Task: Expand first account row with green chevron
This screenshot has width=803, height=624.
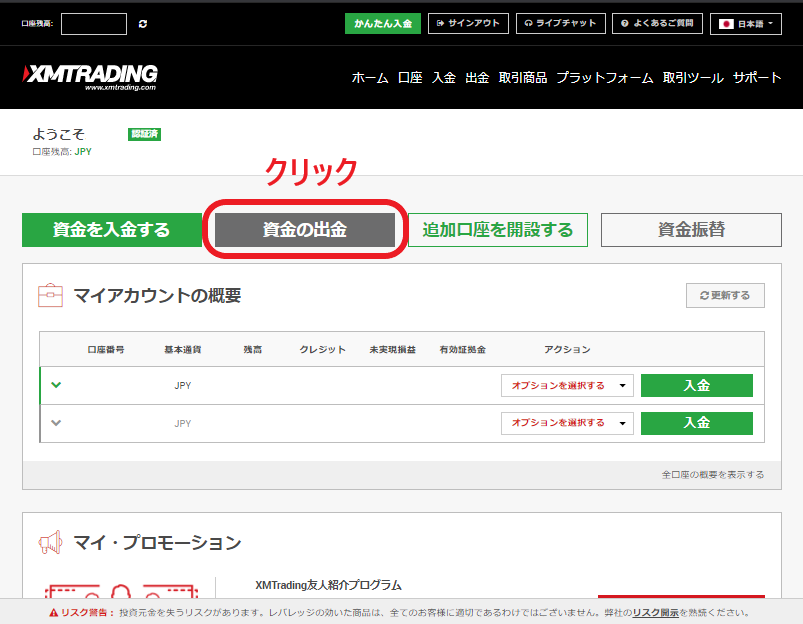Action: 56,385
